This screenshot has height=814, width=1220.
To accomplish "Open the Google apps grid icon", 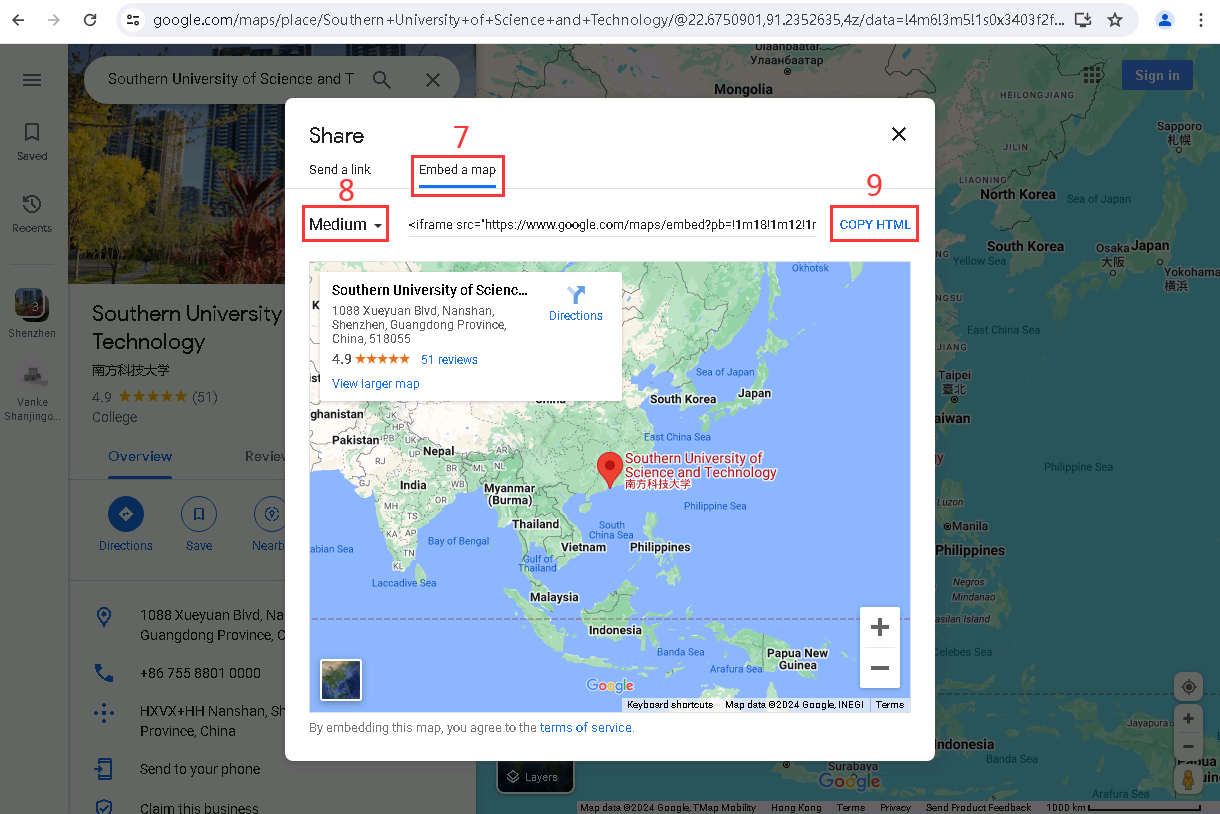I will (1092, 75).
